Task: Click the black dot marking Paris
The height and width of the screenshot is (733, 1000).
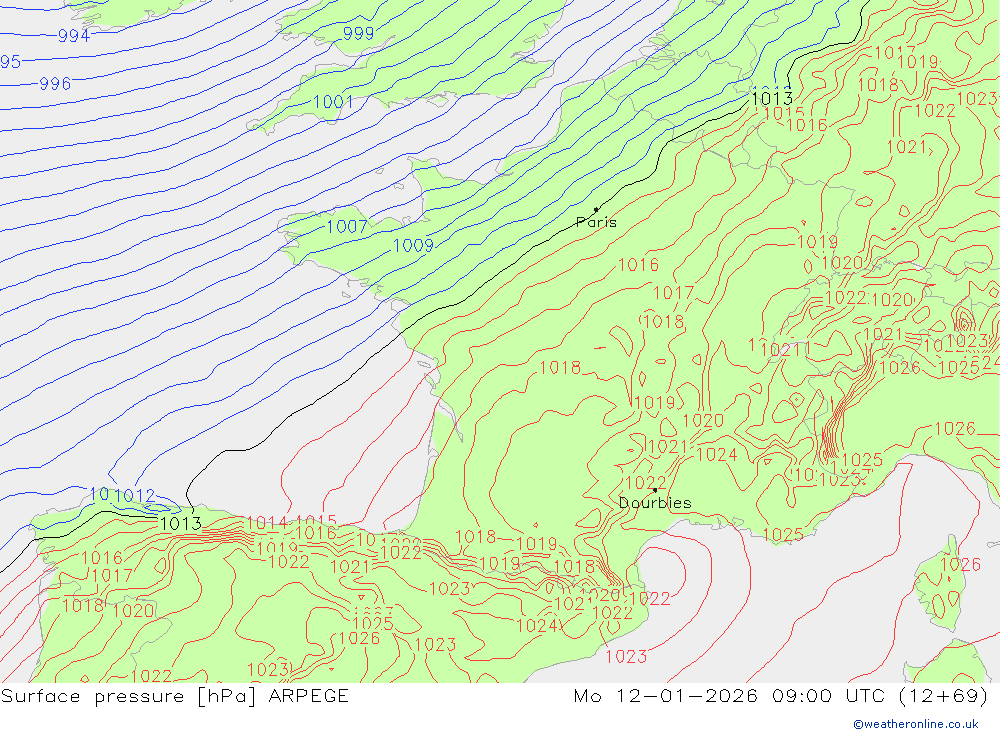Action: tap(596, 209)
